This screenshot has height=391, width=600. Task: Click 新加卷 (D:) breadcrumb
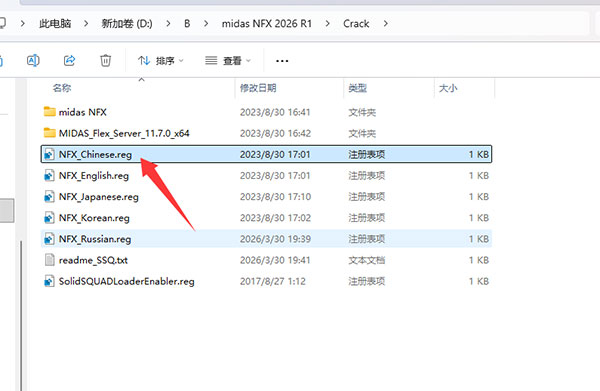point(127,24)
